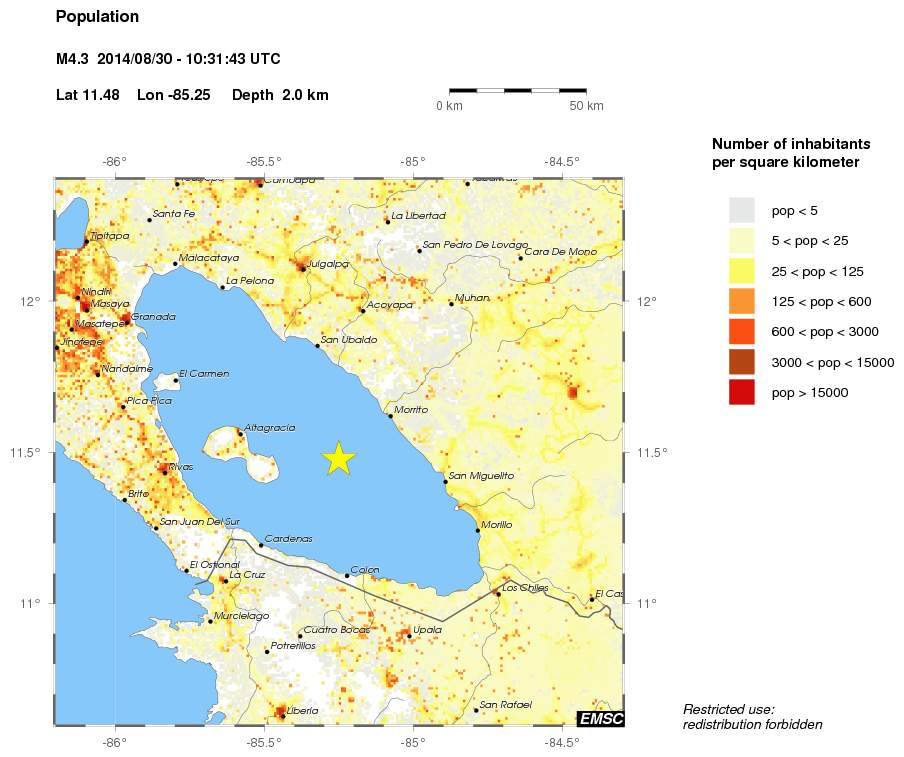The height and width of the screenshot is (757, 904).
Task: Click the Altagracia marker on the island
Action: [x=240, y=433]
